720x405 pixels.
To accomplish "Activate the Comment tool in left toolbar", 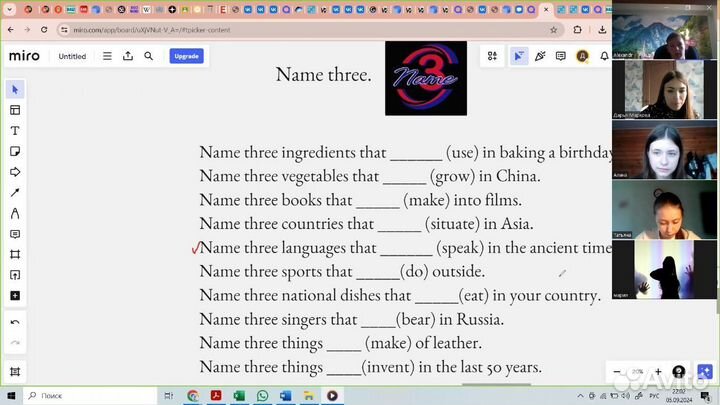I will point(15,234).
